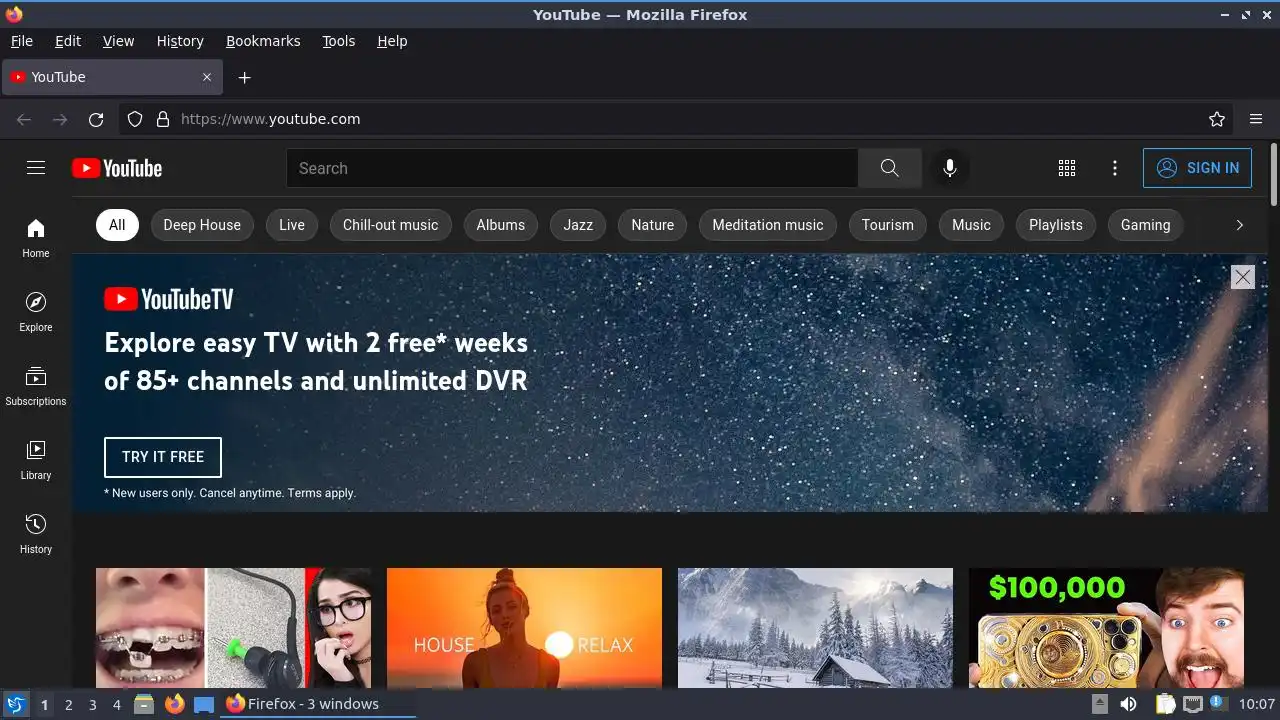Viewport: 1280px width, 720px height.
Task: Click the TRY IT FREE button
Action: (163, 457)
